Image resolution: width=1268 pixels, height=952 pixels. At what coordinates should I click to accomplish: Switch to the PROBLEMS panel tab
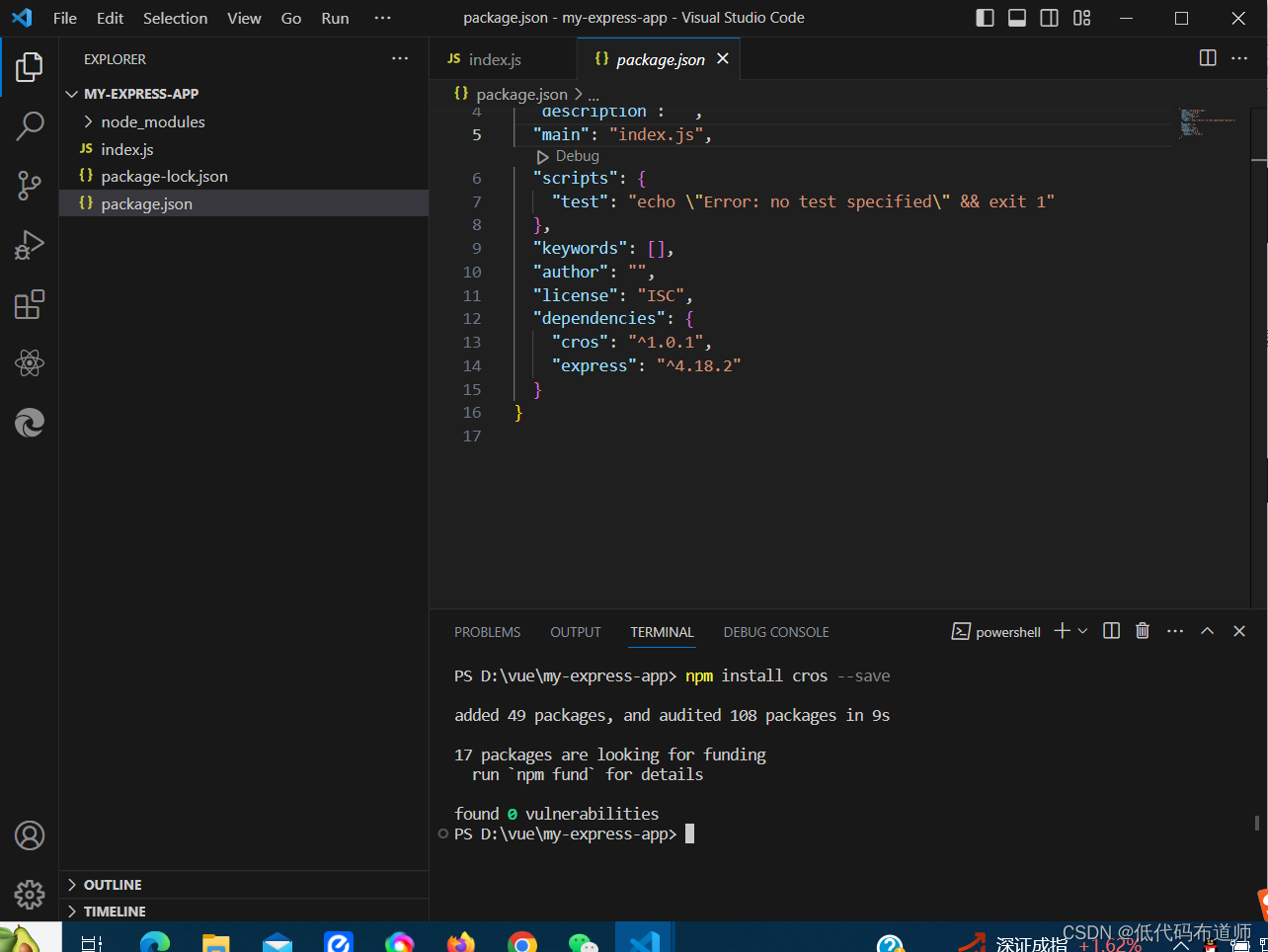487,632
